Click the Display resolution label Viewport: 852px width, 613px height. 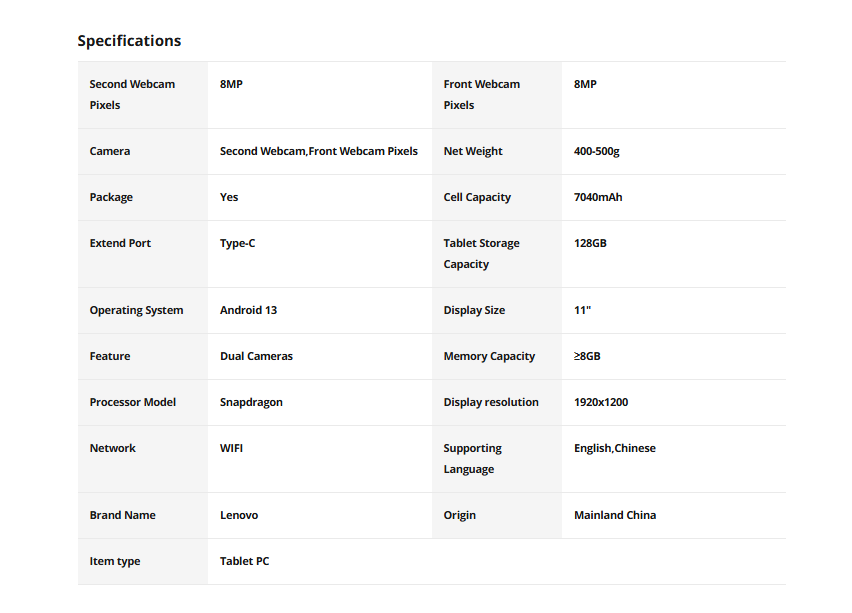click(x=491, y=402)
